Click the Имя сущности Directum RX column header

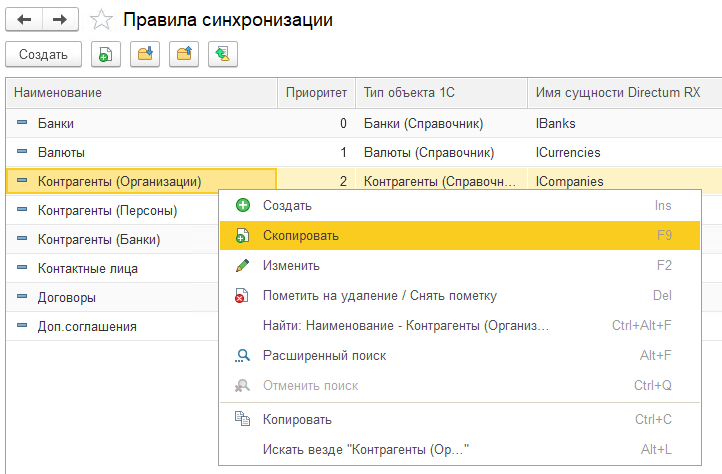click(x=618, y=93)
